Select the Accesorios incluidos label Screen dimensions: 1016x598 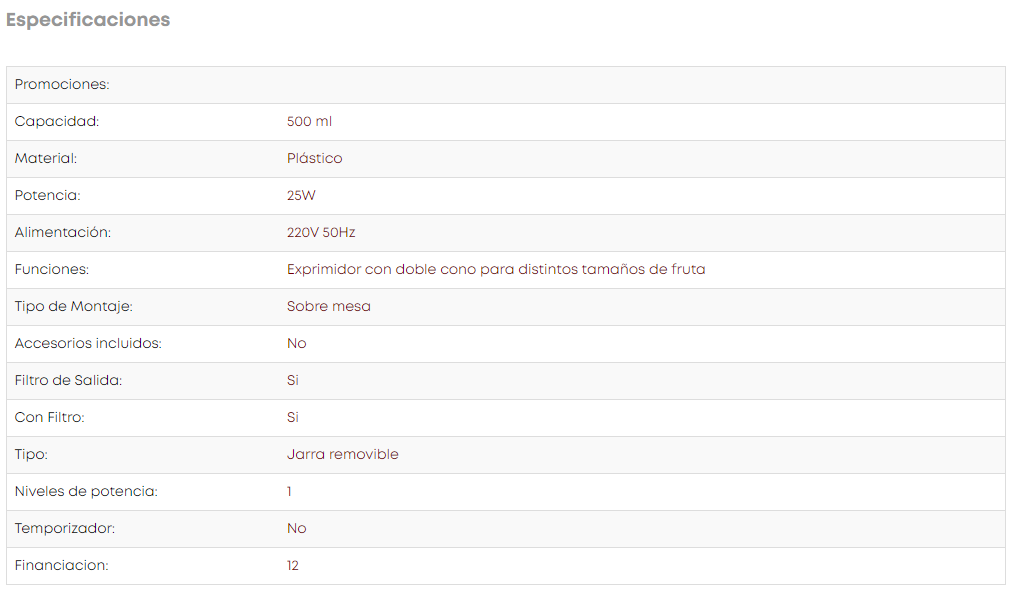click(88, 343)
